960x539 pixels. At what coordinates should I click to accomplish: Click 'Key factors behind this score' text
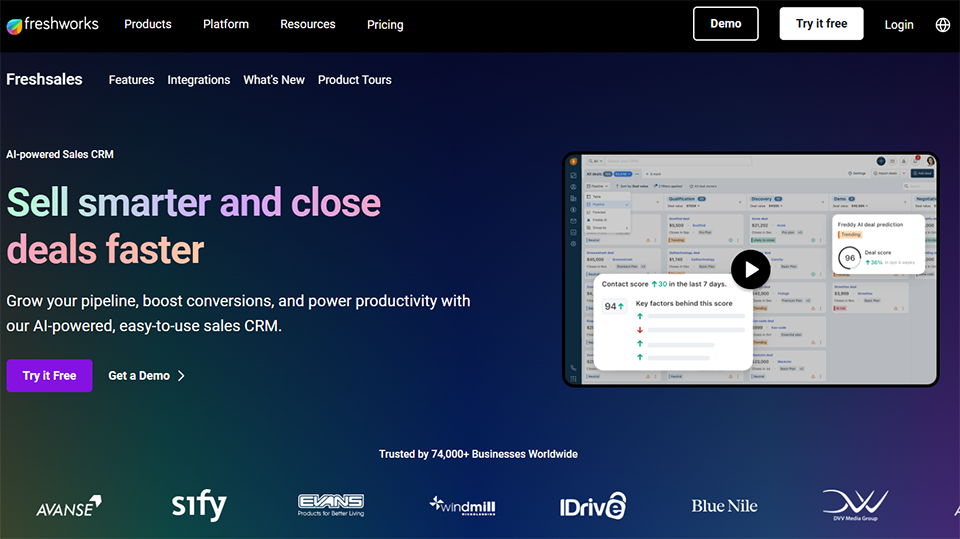click(684, 303)
